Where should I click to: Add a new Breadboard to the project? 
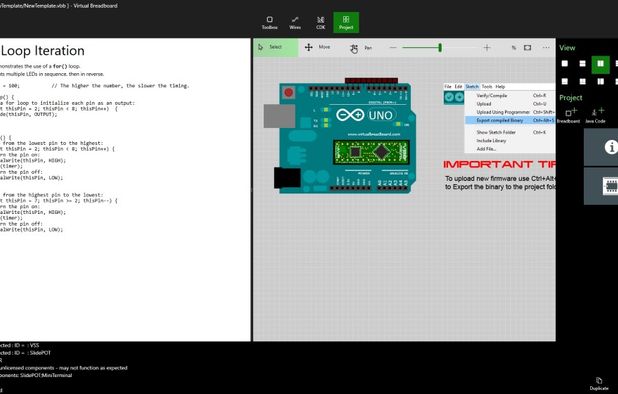570,115
